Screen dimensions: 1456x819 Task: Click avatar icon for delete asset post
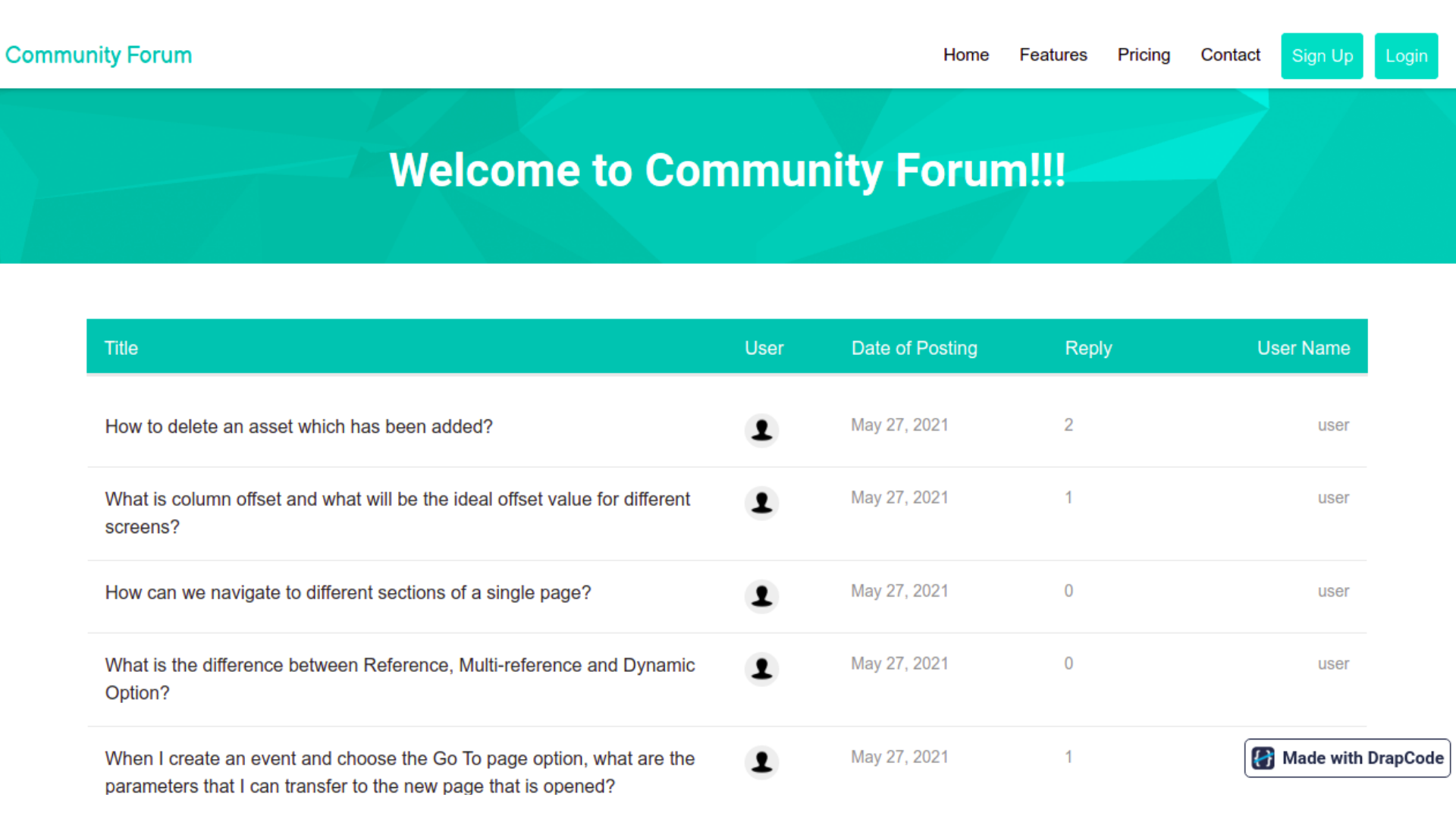click(x=761, y=430)
